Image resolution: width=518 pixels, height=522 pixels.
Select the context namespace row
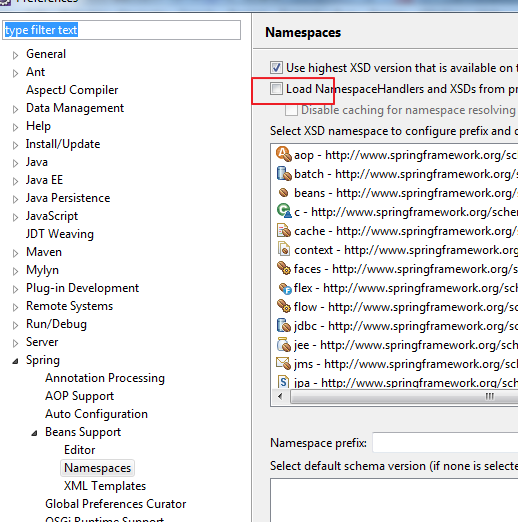pos(395,250)
